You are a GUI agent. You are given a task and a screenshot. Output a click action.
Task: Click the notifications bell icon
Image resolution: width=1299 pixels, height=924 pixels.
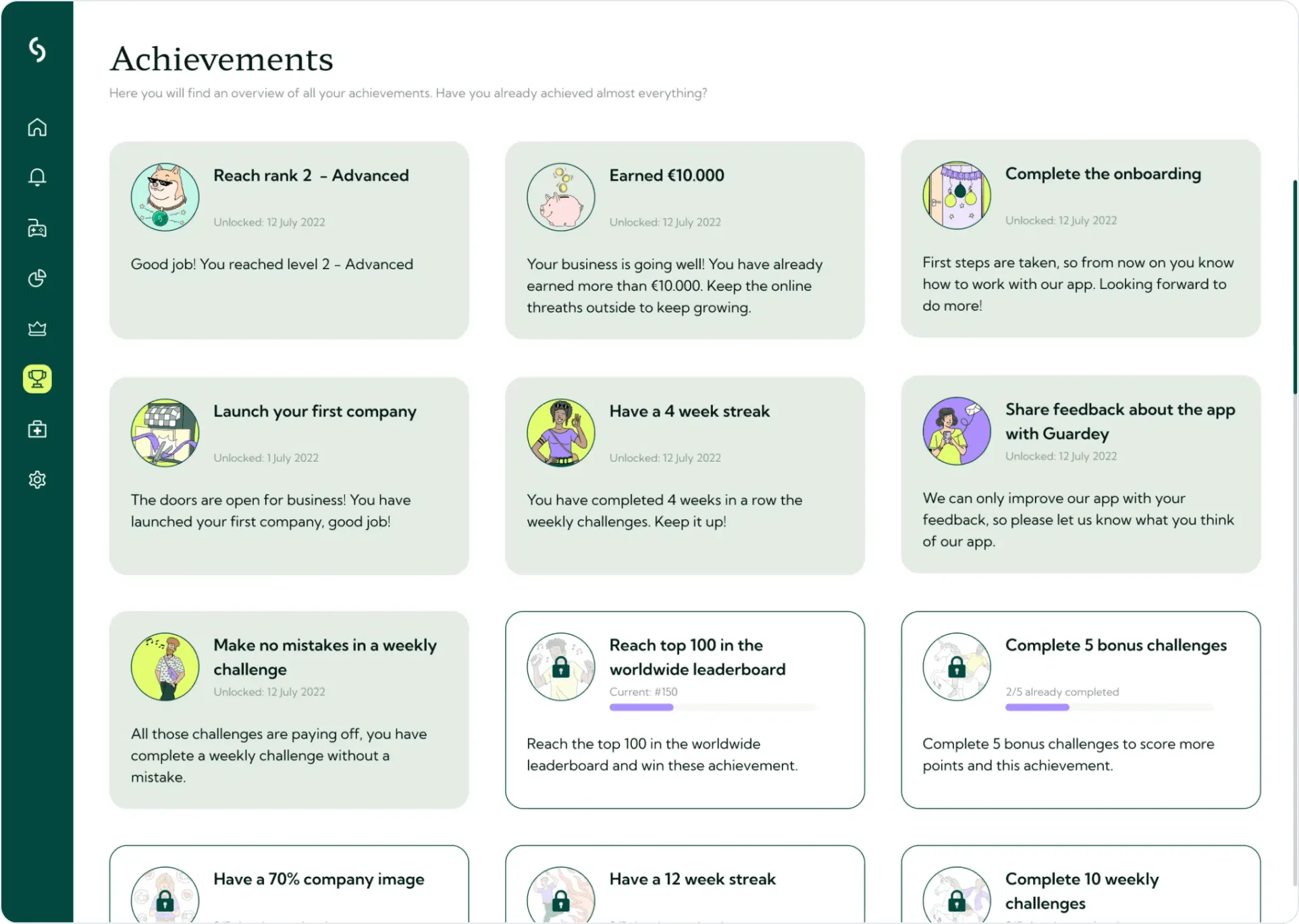(x=37, y=177)
